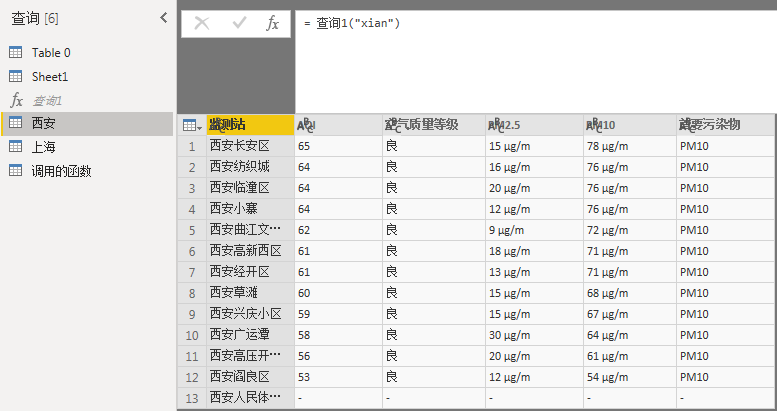Click the PM10 column data type icon

click(593, 125)
